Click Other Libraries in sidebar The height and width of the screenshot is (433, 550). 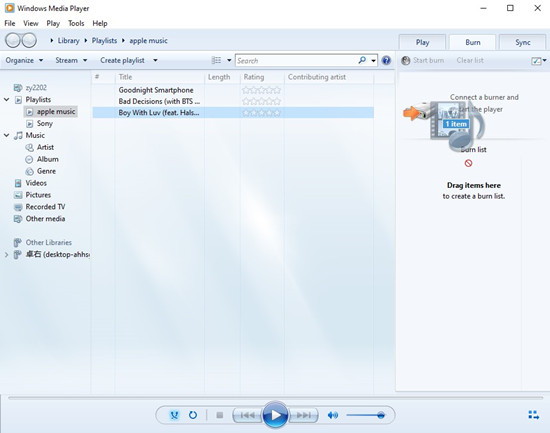tap(42, 242)
